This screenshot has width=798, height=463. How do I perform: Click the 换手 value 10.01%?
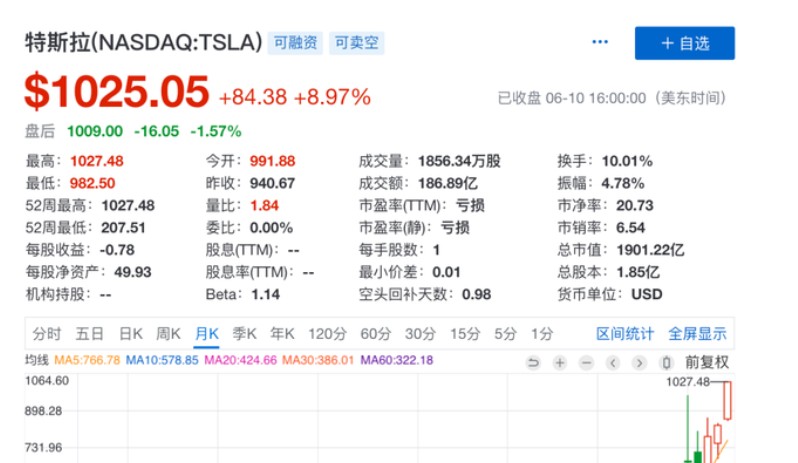coord(627,161)
